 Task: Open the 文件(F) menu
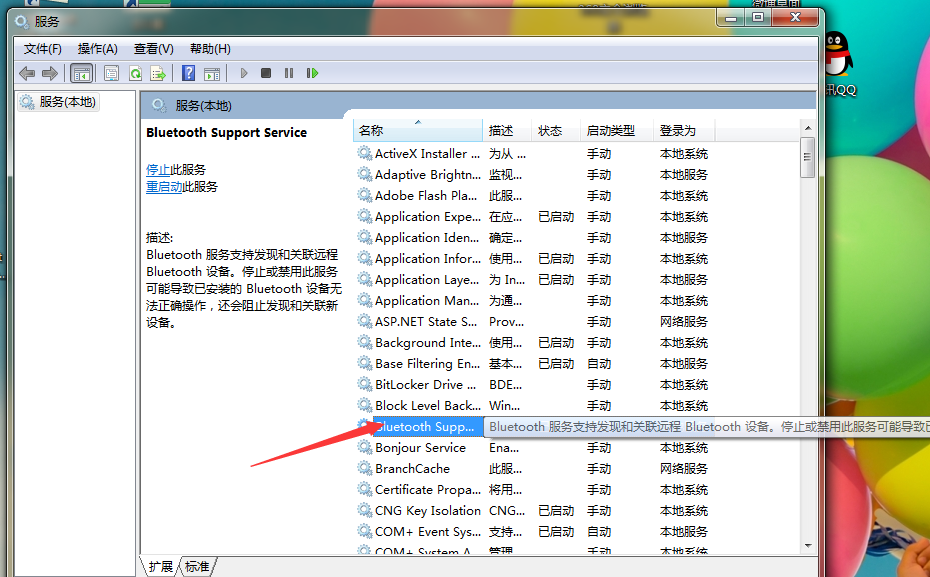pyautogui.click(x=42, y=49)
